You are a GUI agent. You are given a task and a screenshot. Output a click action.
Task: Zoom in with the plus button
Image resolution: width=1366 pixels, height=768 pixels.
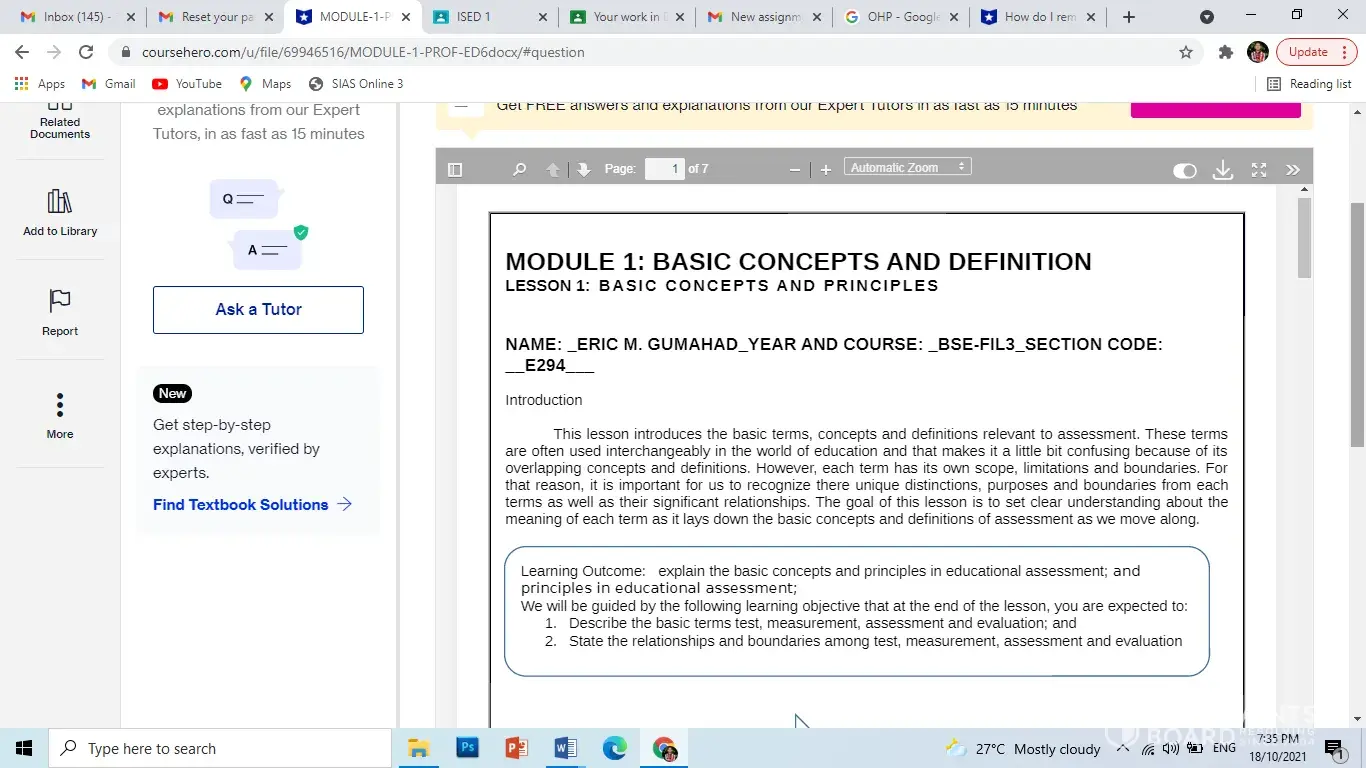(x=825, y=170)
